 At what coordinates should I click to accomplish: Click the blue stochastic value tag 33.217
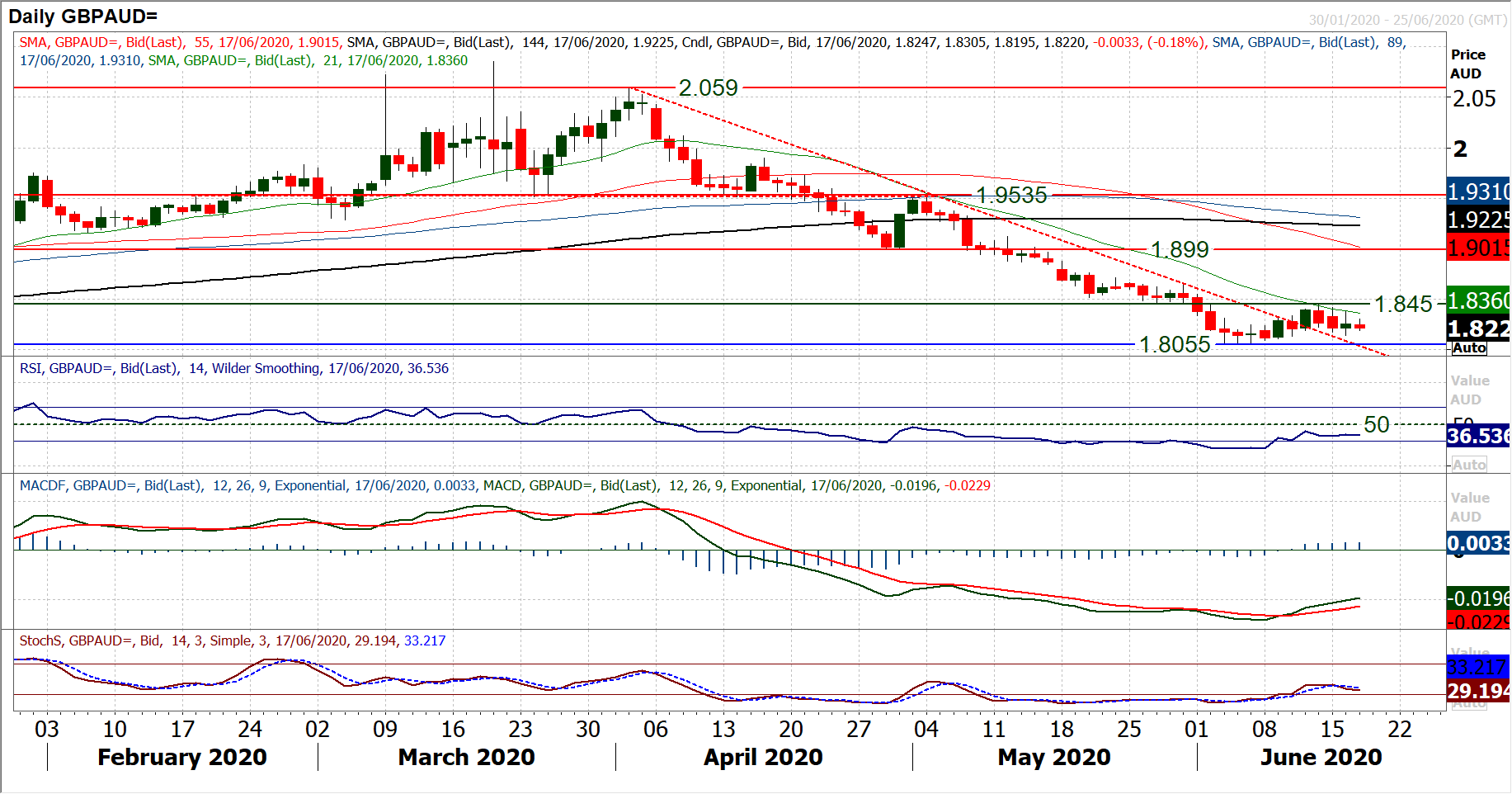click(x=1478, y=667)
